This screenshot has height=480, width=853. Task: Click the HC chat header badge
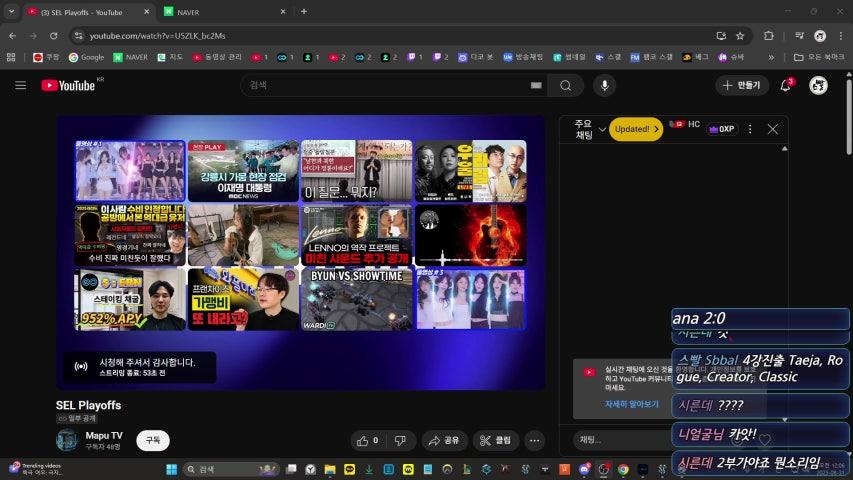click(684, 125)
